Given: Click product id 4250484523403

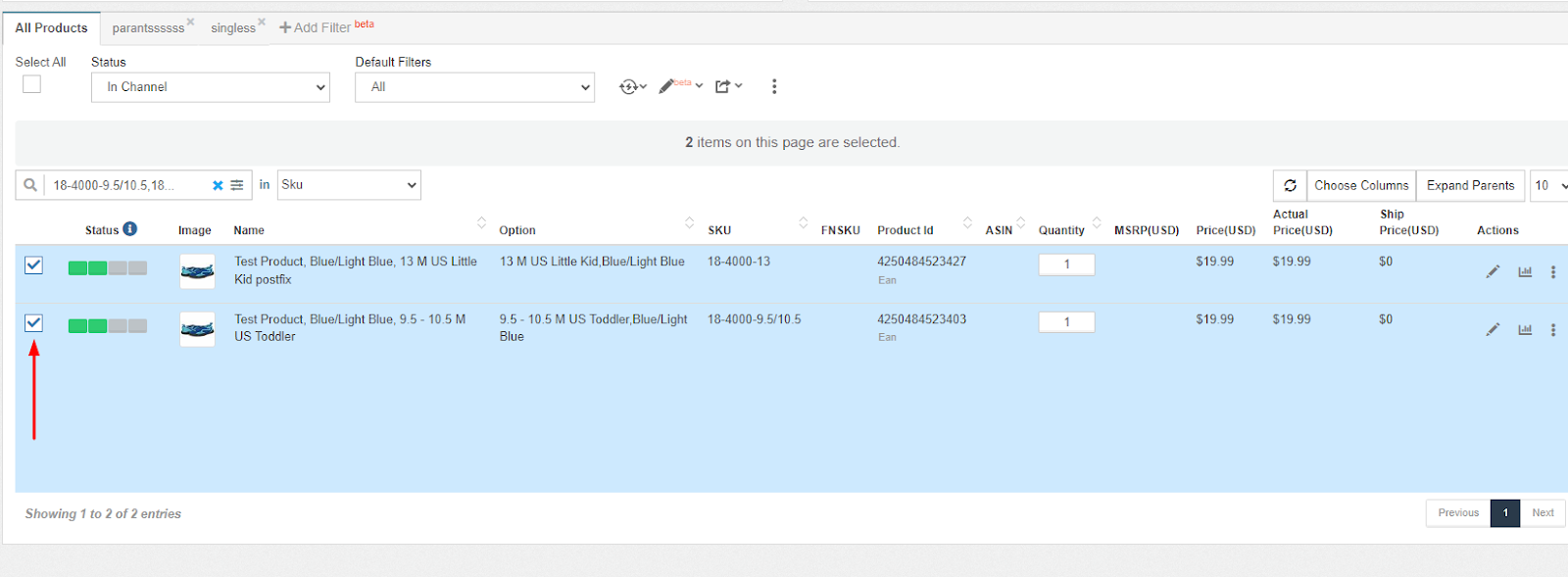Looking at the screenshot, I should pos(921,319).
